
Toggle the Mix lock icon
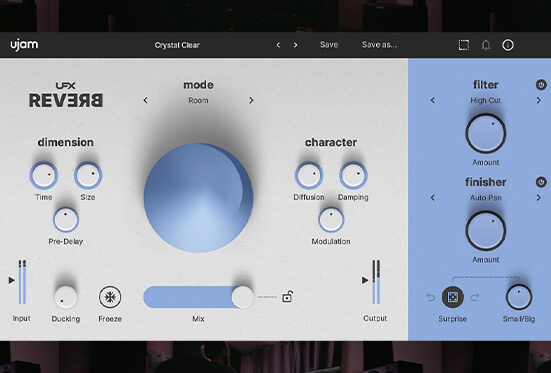287,297
